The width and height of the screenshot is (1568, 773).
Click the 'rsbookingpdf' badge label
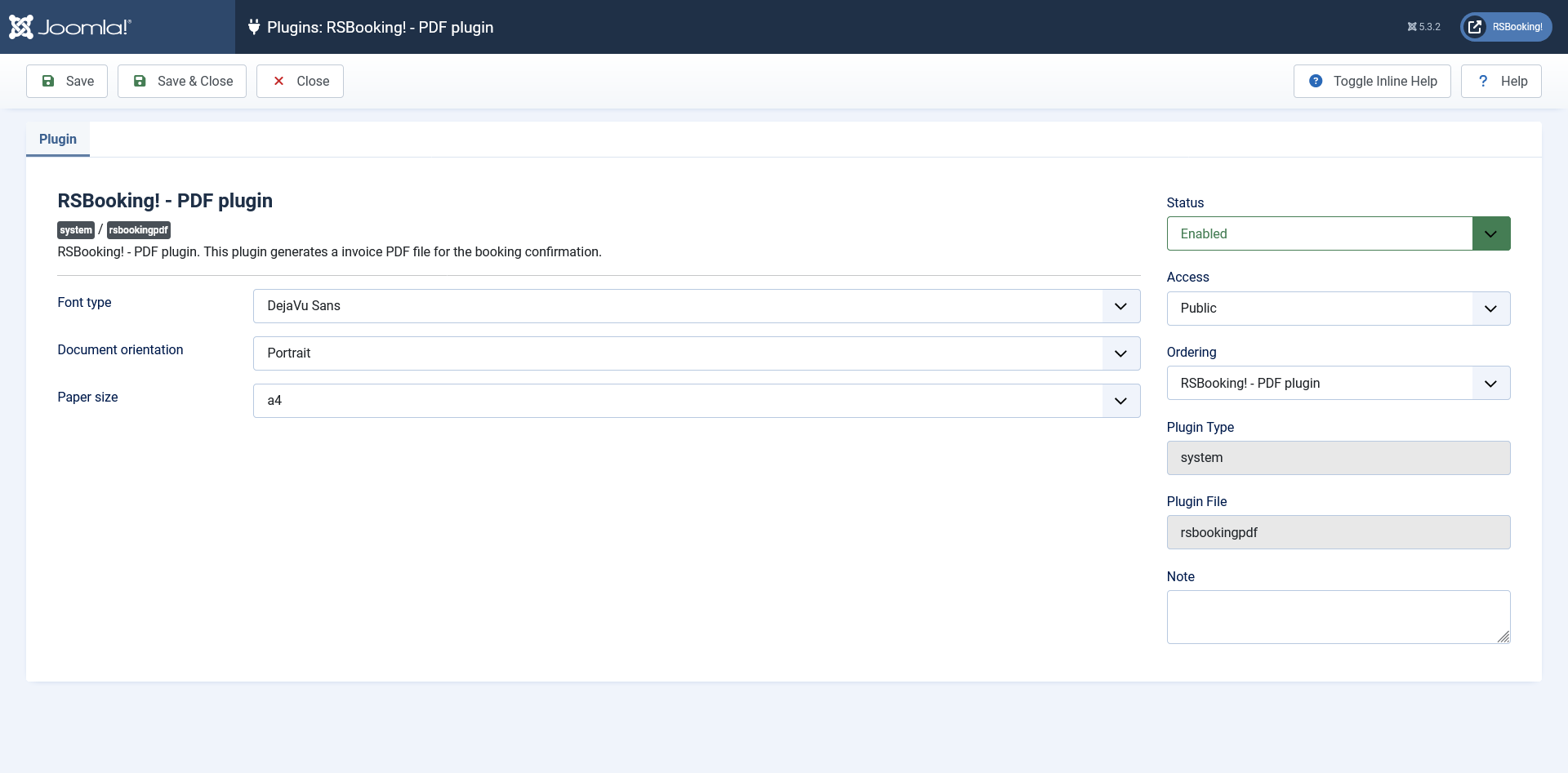[139, 230]
